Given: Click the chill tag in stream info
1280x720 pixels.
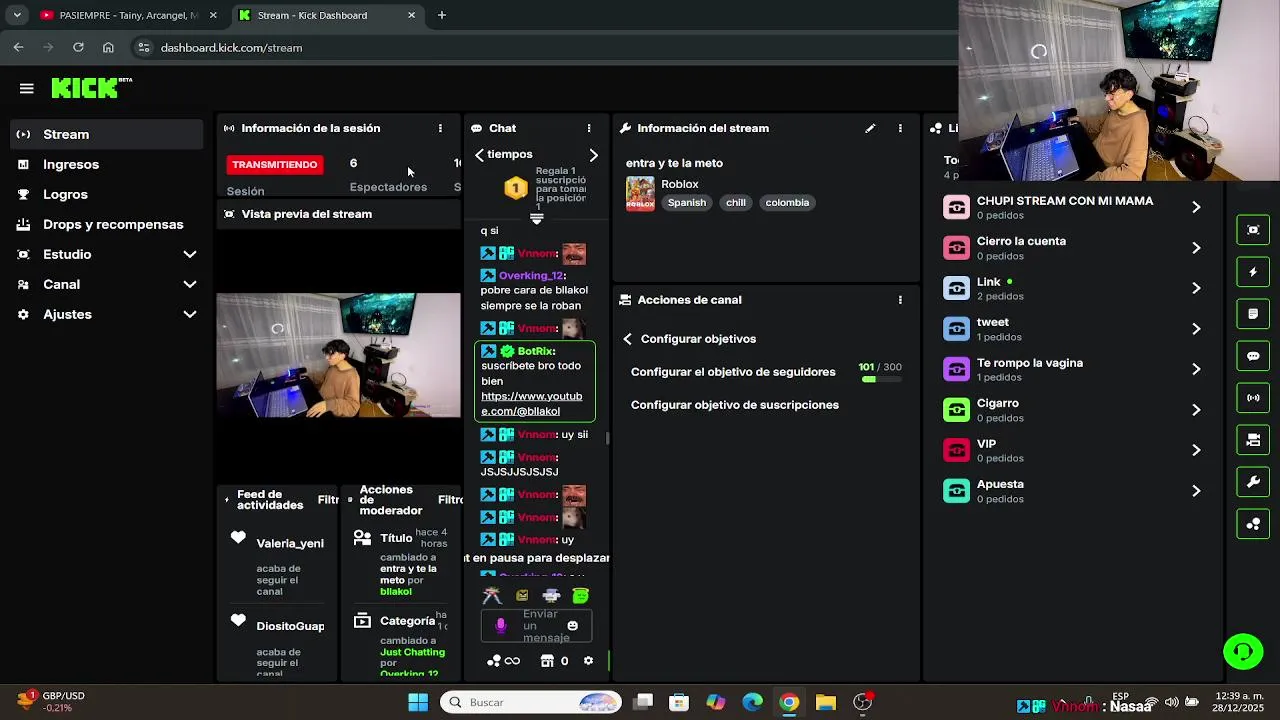Looking at the screenshot, I should coord(736,203).
